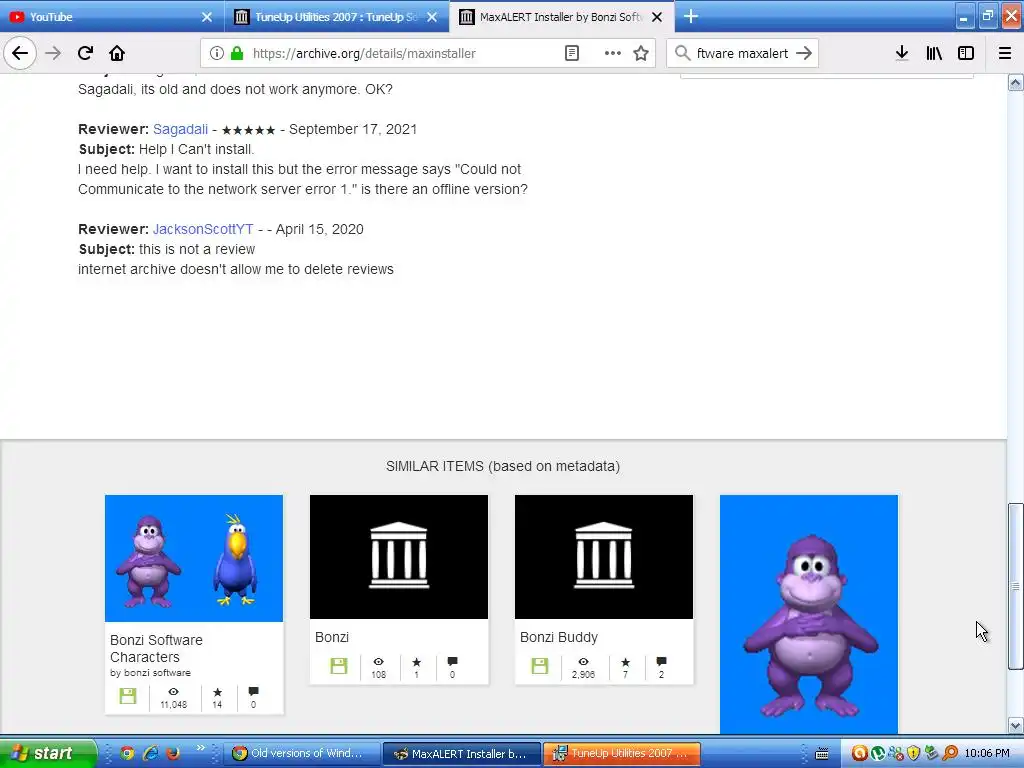Click the page scrollbar down arrow
Screen dimensions: 1024x768
click(x=1016, y=726)
